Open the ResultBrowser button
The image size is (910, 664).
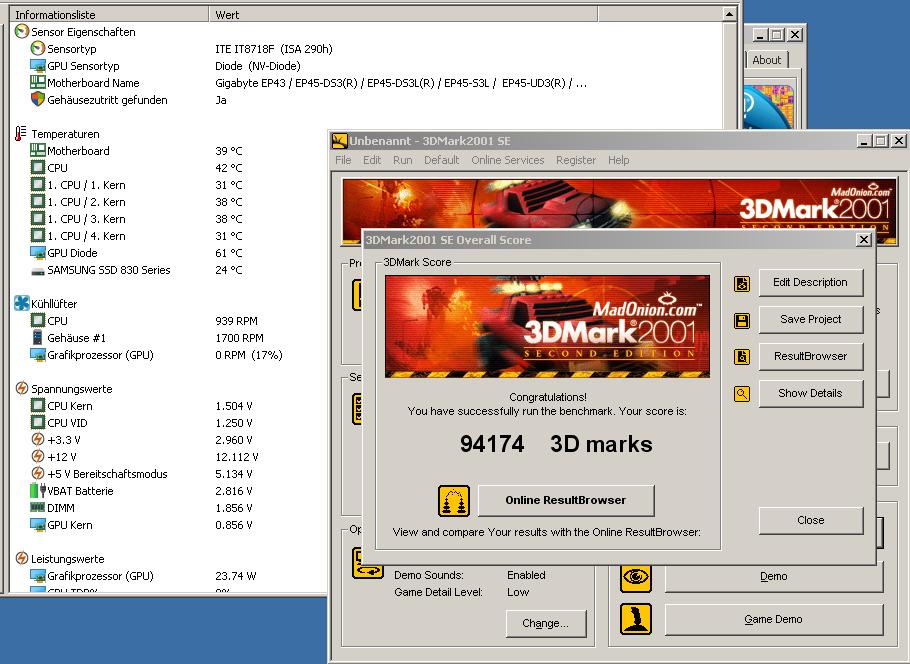tap(811, 356)
